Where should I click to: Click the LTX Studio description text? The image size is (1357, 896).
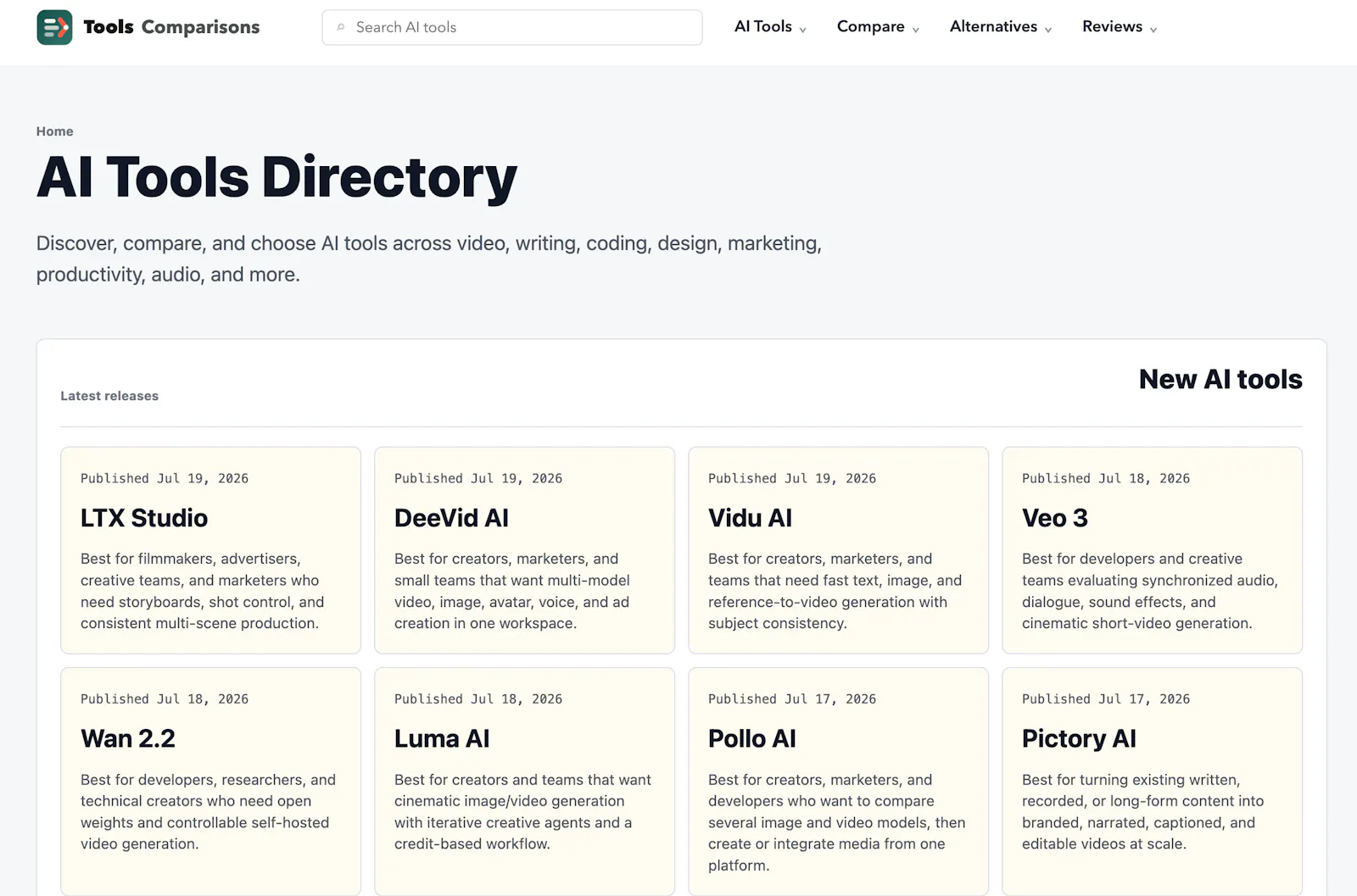point(203,591)
